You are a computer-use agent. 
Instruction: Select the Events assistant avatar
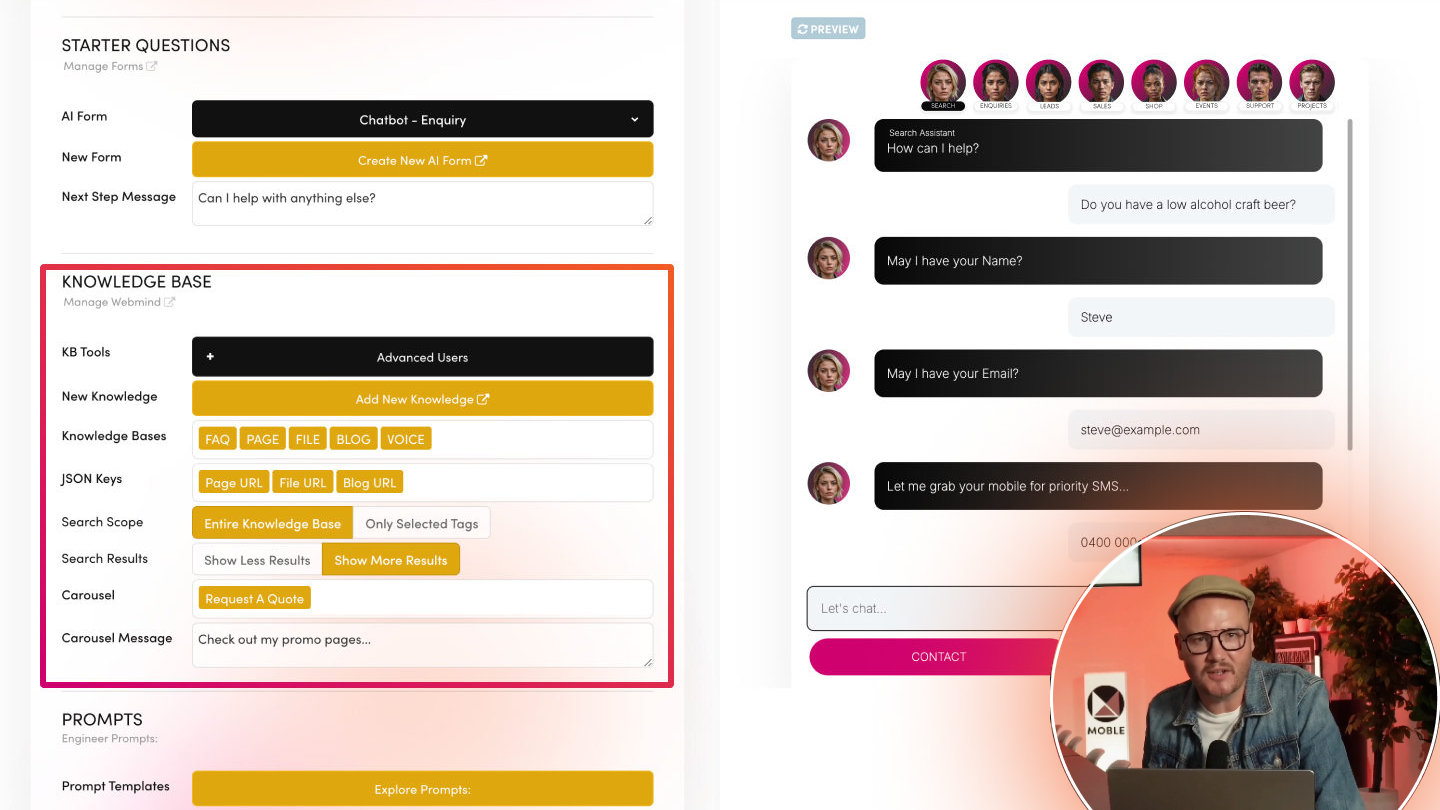point(1207,82)
